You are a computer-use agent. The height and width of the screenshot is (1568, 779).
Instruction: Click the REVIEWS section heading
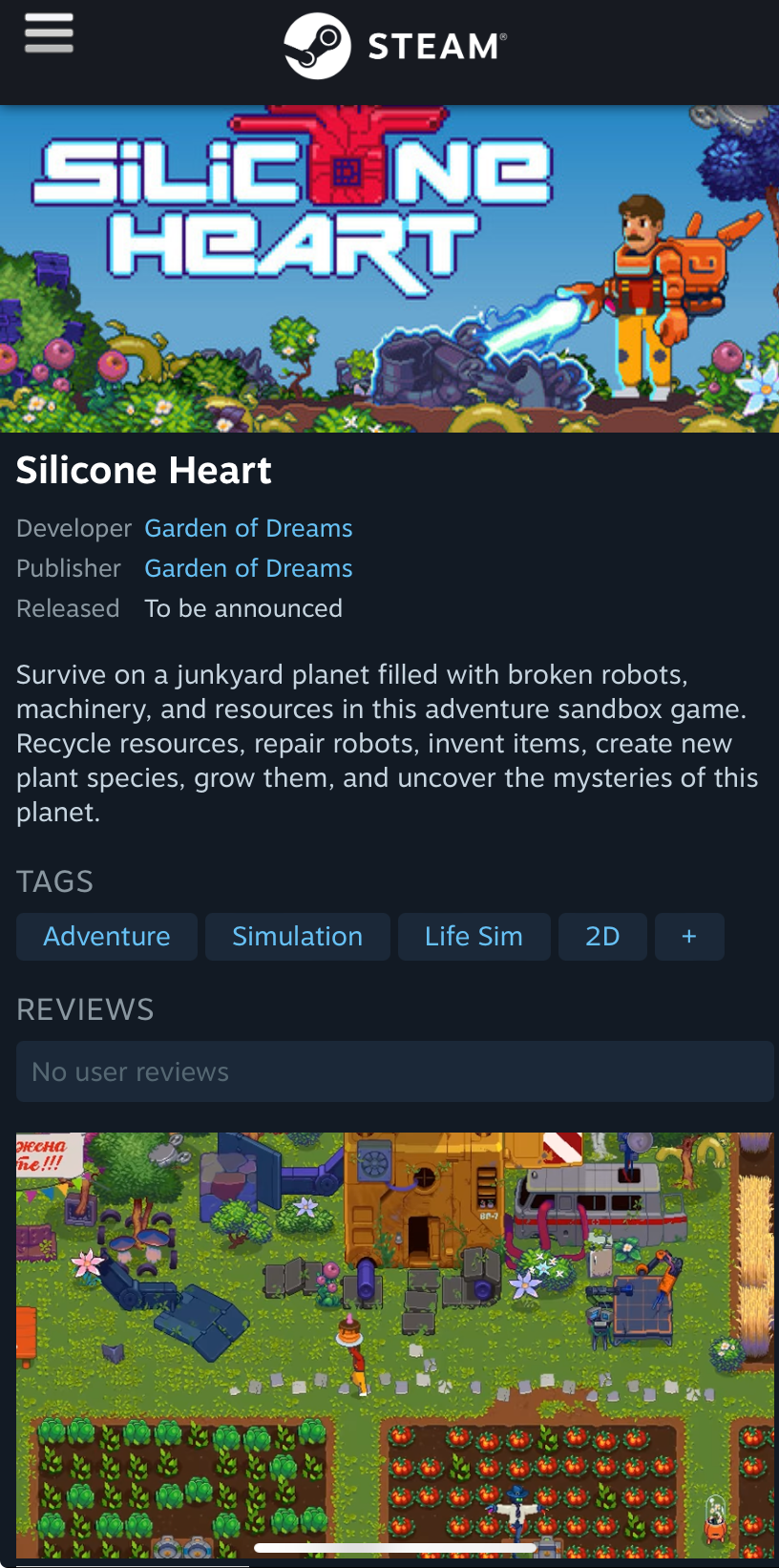click(85, 1009)
